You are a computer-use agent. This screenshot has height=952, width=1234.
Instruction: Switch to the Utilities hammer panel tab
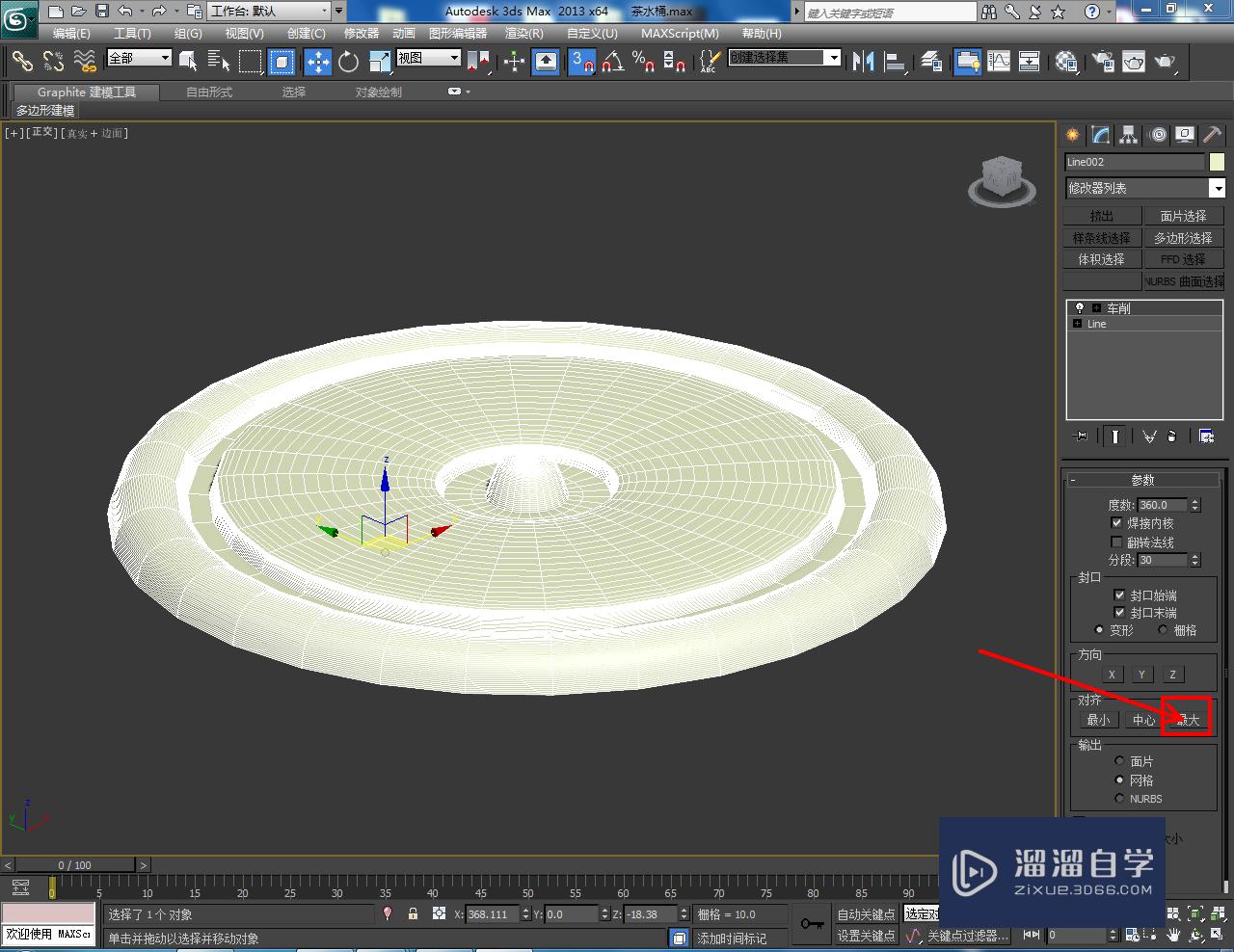tap(1212, 135)
